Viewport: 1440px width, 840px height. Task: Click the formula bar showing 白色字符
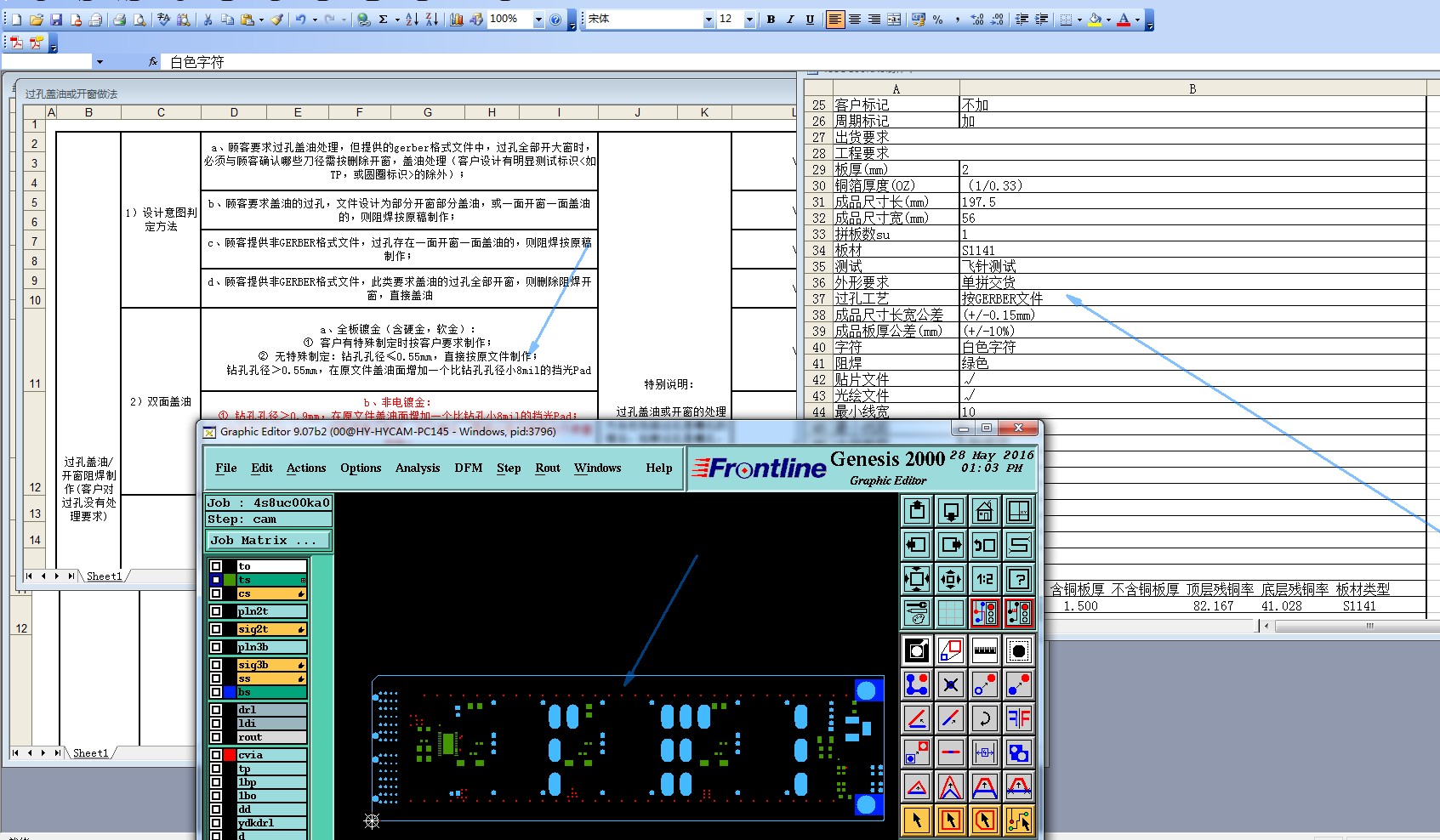point(800,62)
